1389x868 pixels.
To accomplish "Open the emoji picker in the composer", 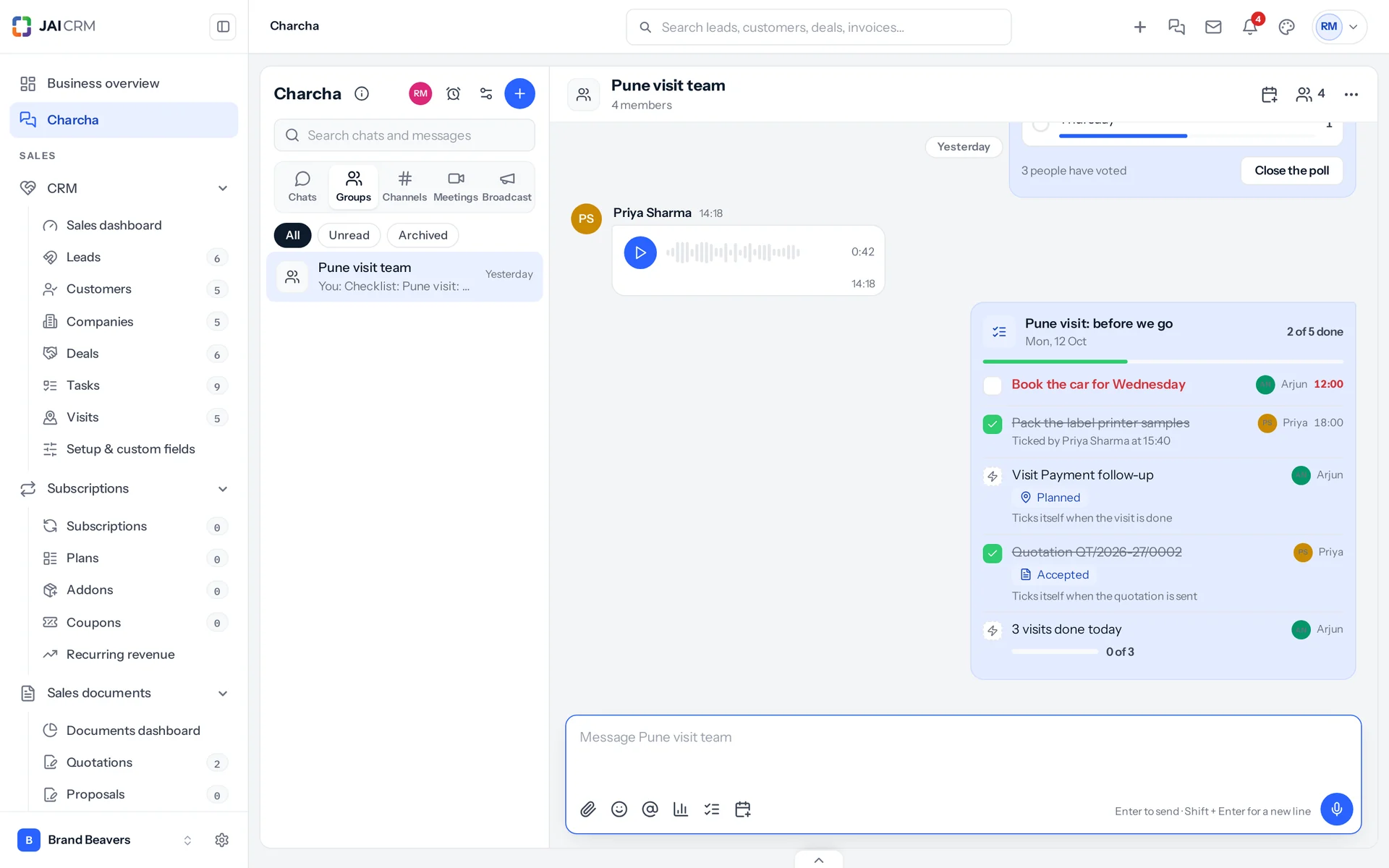I will 619,809.
